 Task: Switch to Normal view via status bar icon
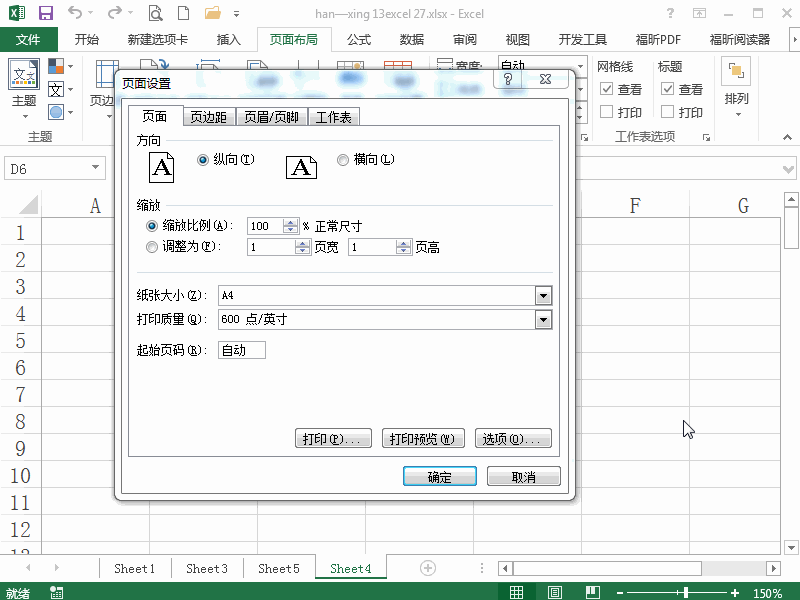[x=517, y=591]
